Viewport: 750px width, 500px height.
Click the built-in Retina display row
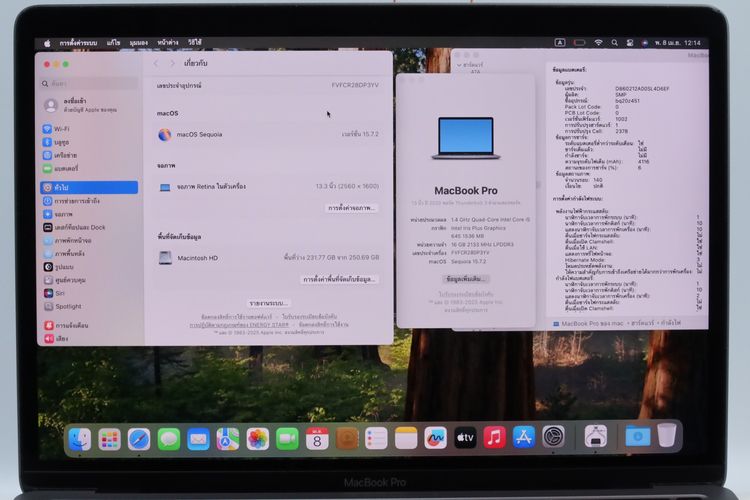coord(268,187)
